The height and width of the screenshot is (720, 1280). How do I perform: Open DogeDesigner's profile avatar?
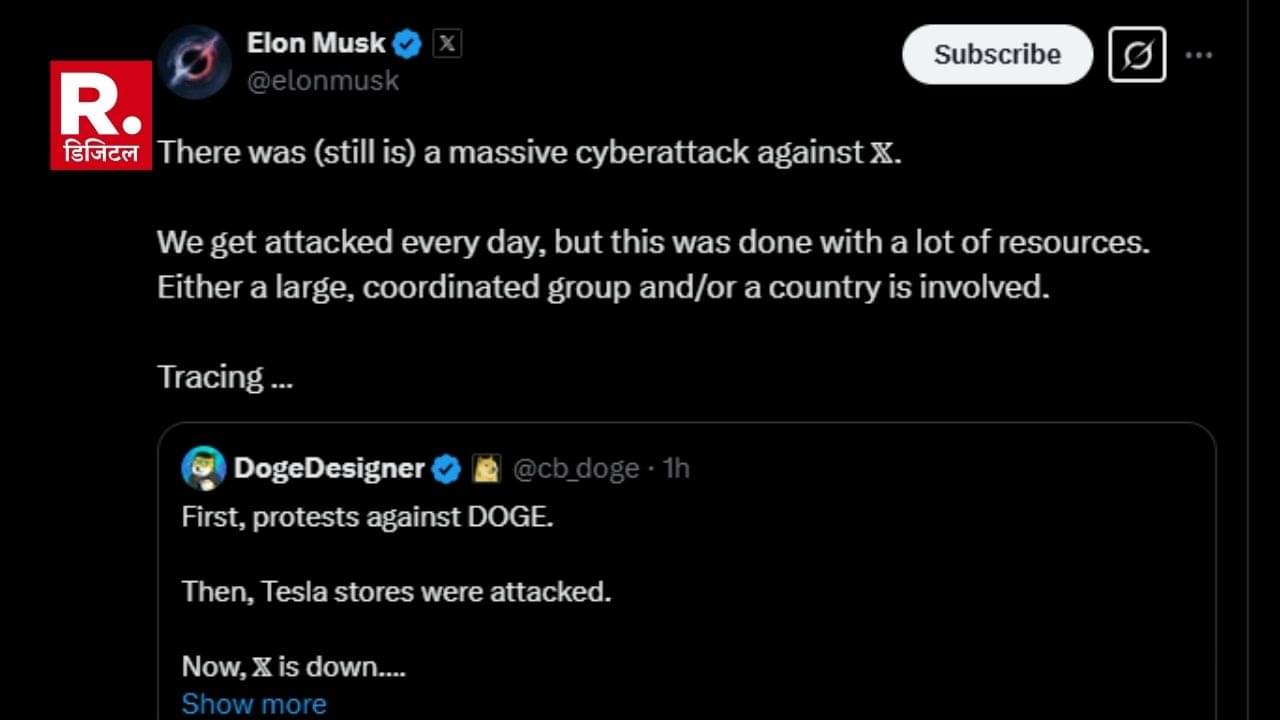pos(203,468)
